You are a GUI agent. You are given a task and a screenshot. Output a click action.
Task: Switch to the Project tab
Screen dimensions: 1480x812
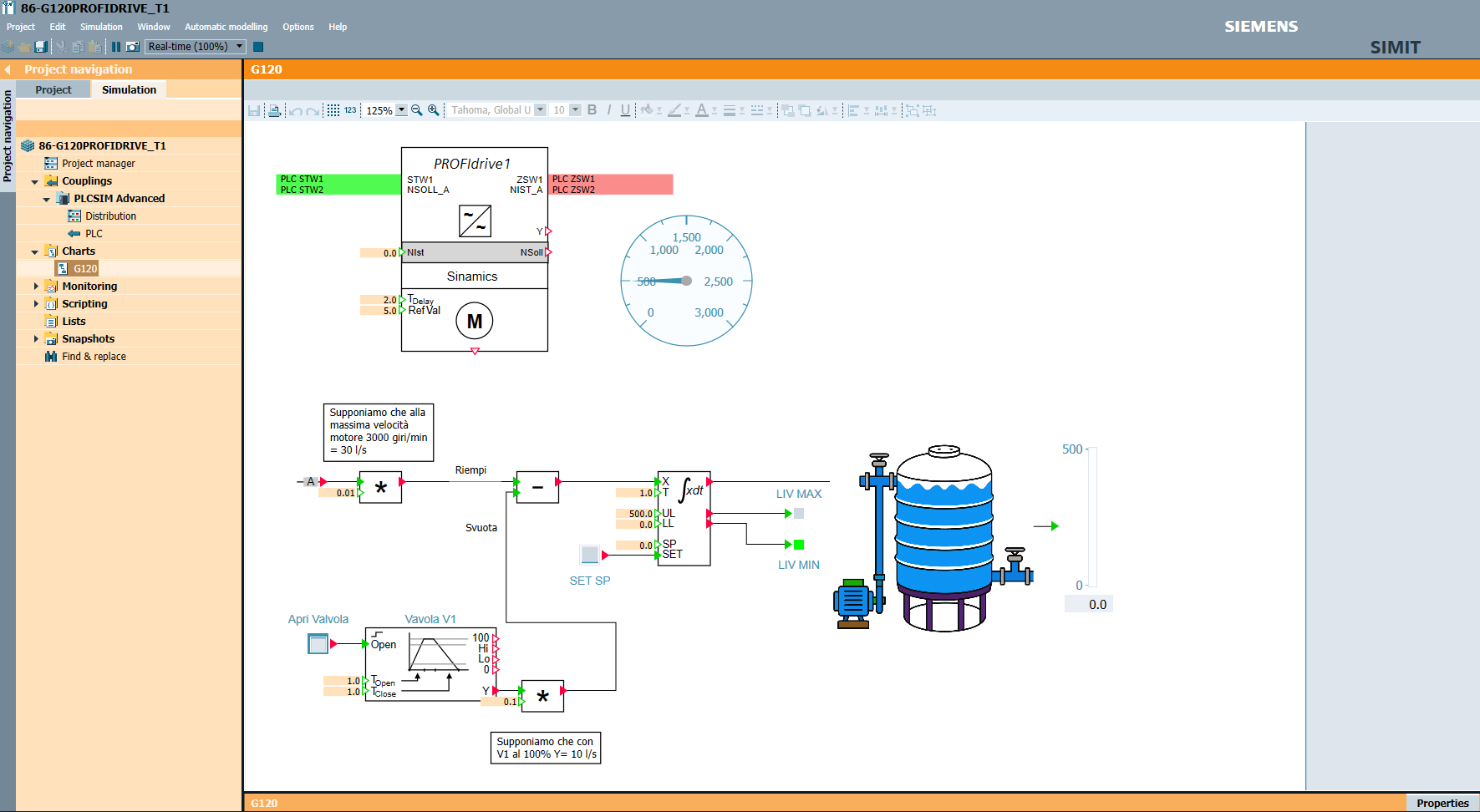[x=53, y=89]
